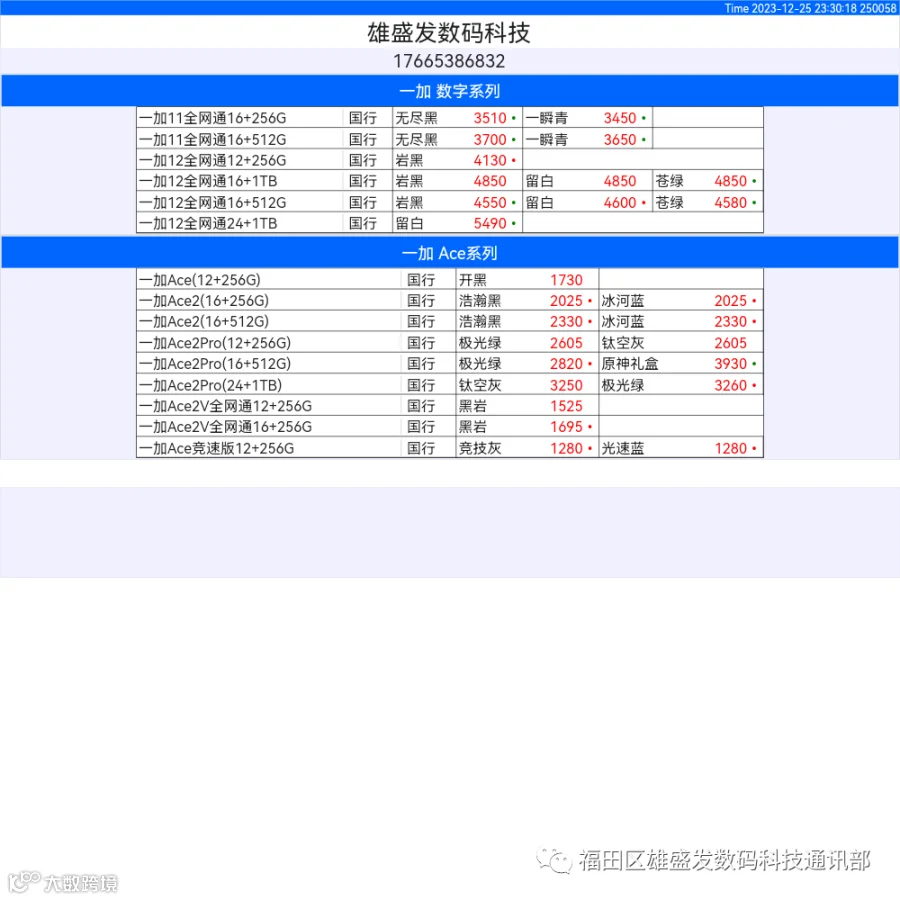The height and width of the screenshot is (900, 900).
Task: Select the row name 一加Ace2Pro(12+256G)
Action: point(215,343)
